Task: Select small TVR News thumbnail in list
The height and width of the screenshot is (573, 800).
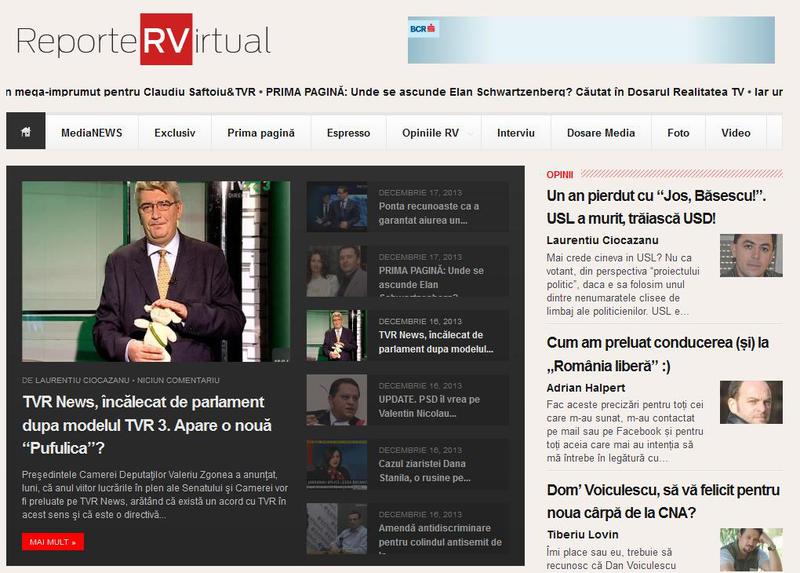Action: (337, 335)
